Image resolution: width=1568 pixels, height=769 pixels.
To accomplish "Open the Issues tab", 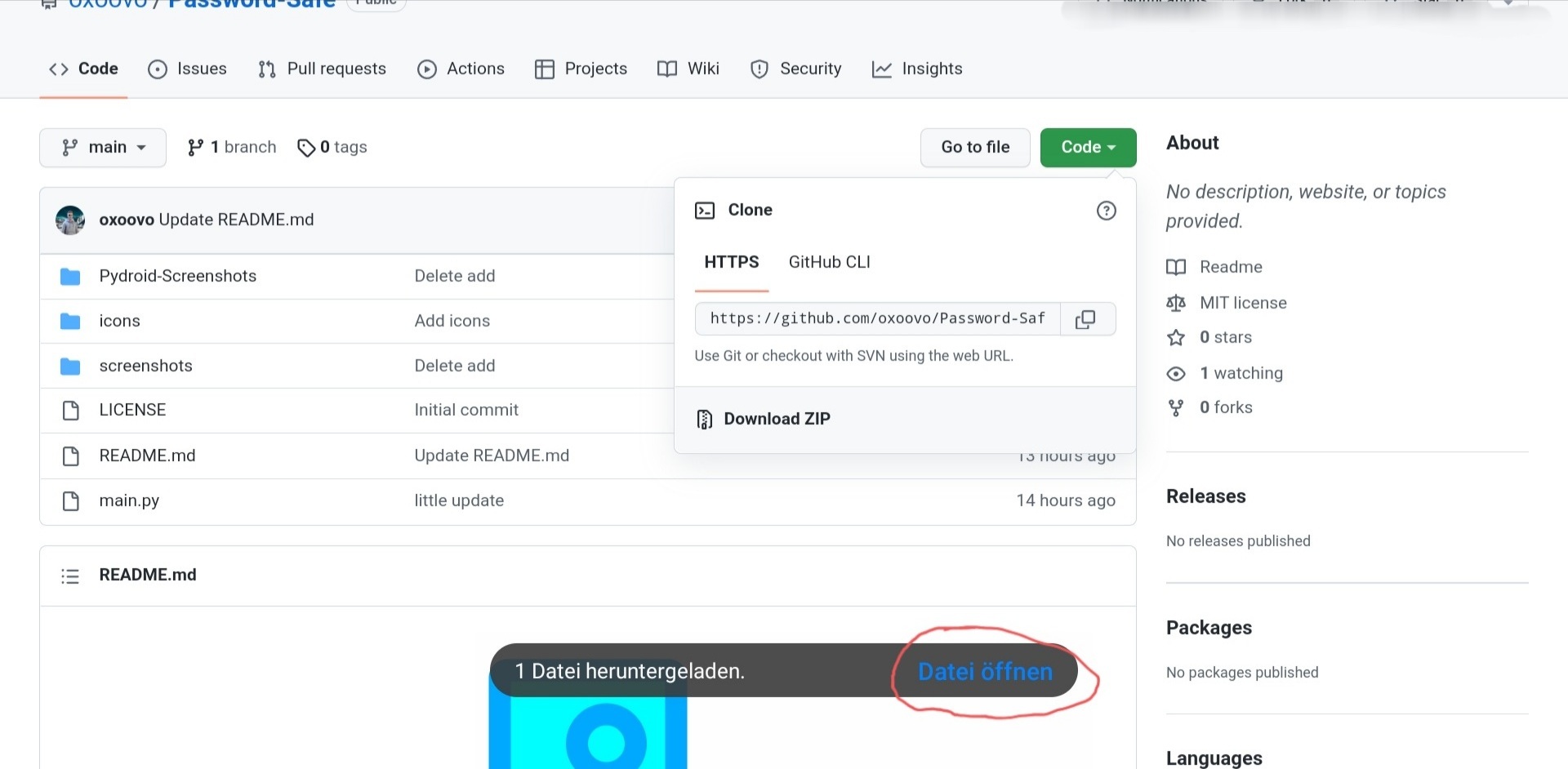I will pyautogui.click(x=187, y=69).
